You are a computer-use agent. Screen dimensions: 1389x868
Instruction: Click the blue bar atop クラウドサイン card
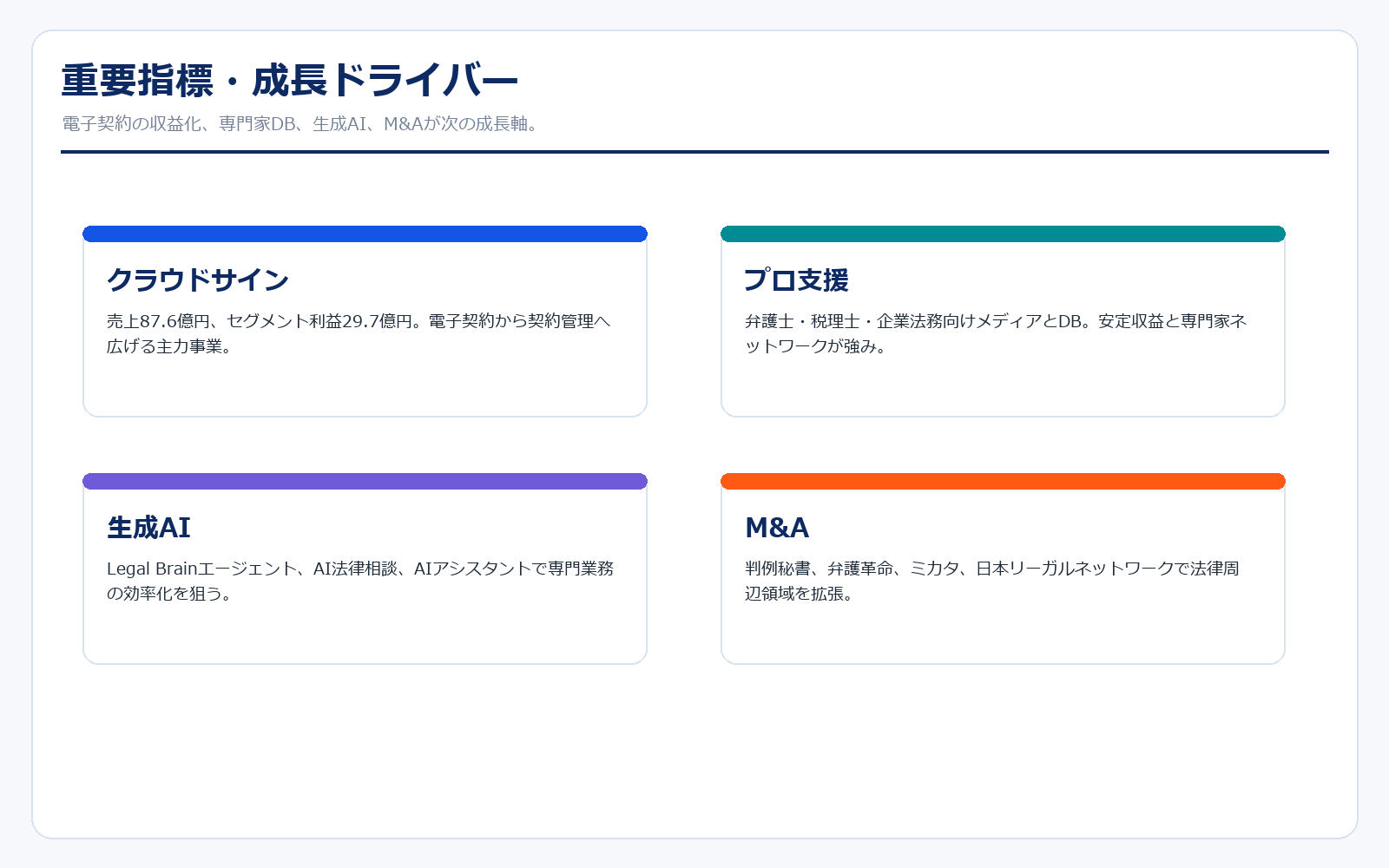(x=365, y=233)
